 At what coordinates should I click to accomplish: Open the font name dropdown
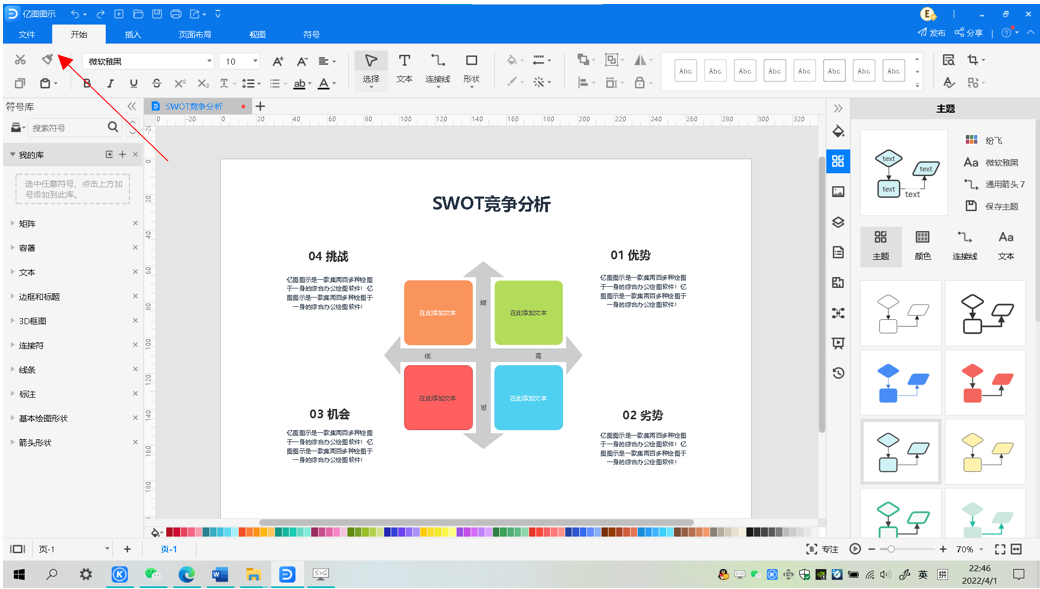(x=209, y=61)
